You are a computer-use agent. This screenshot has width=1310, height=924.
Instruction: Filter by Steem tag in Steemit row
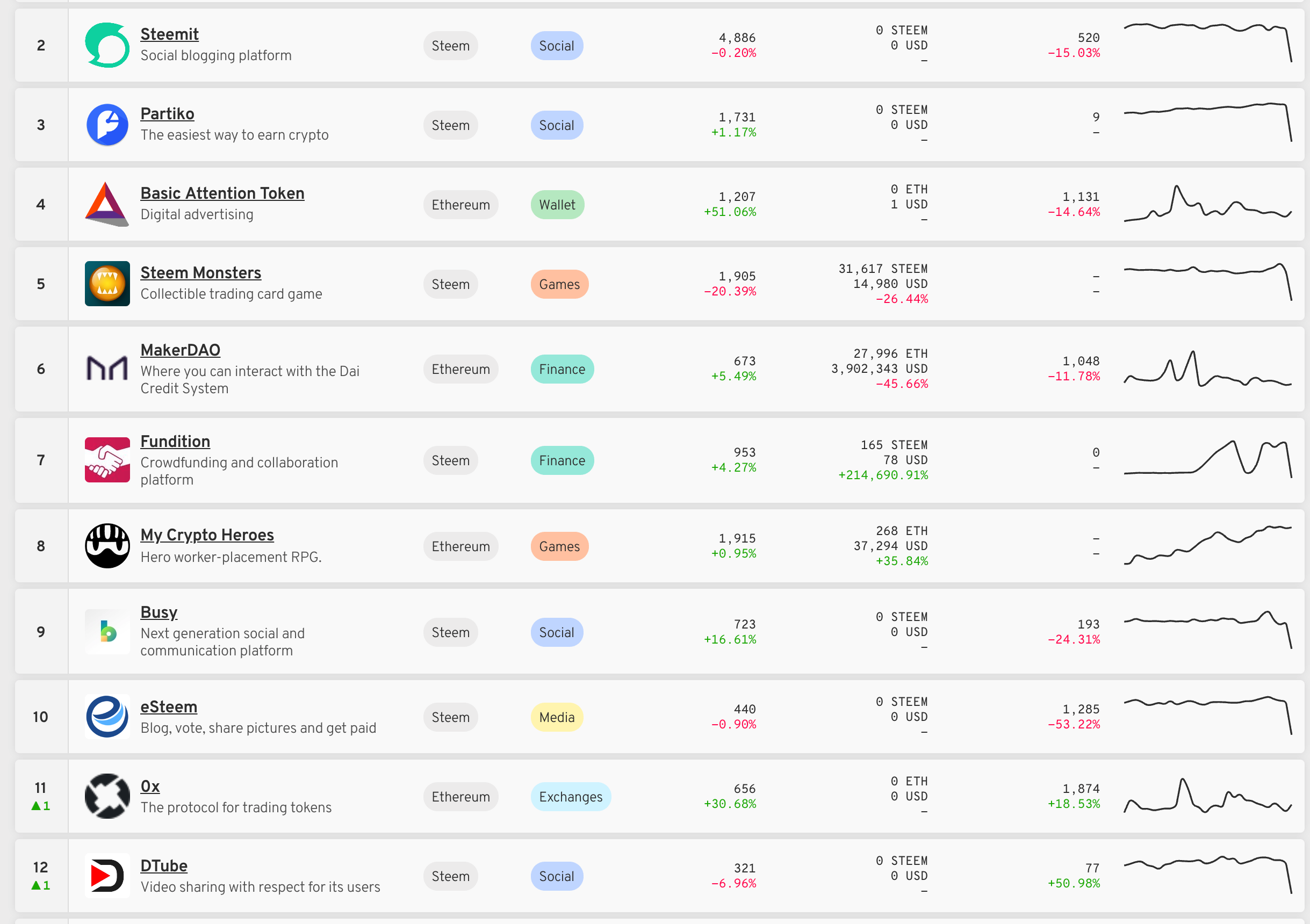[451, 46]
